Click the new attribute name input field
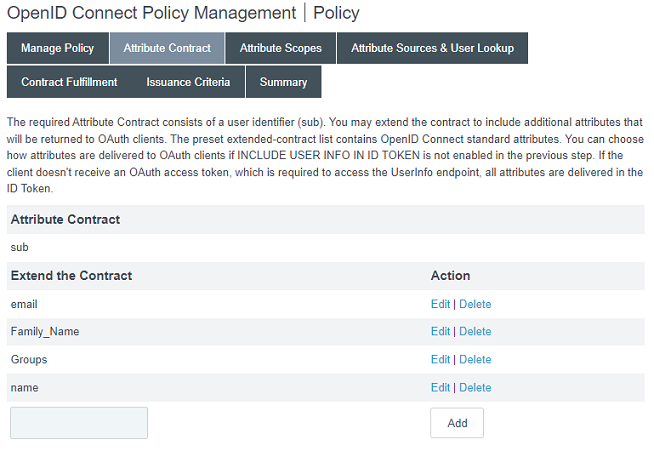Viewport: 654px width, 451px height. tap(79, 423)
